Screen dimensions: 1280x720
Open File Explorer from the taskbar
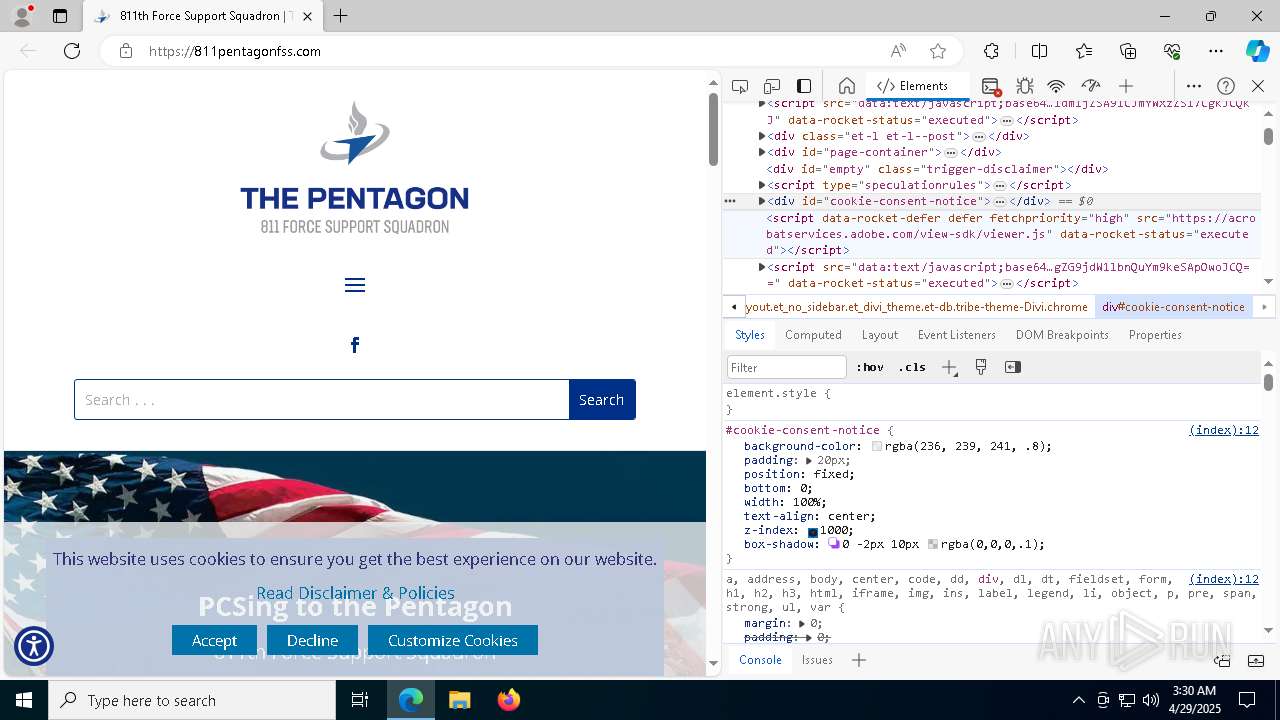tap(460, 700)
